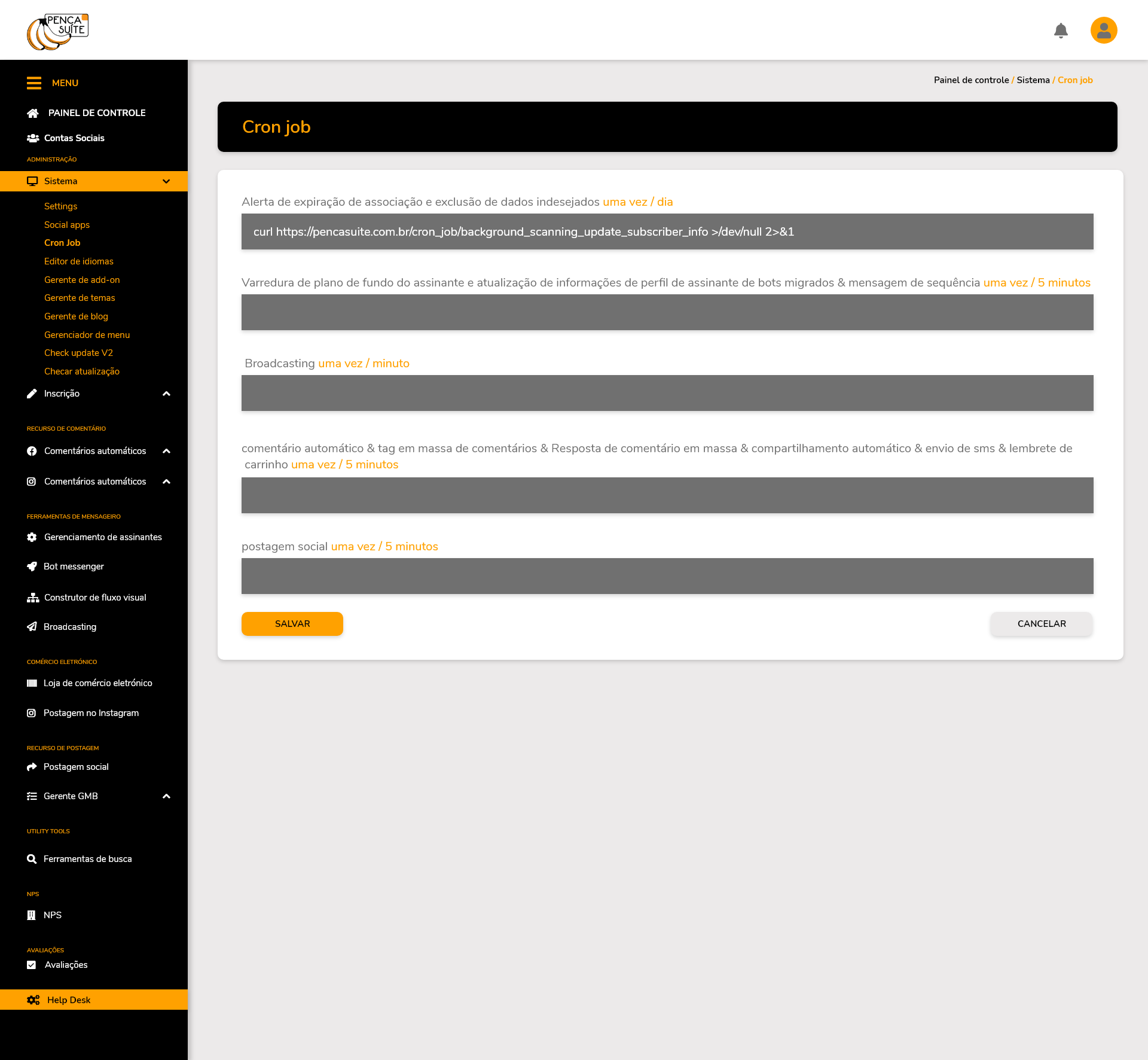
Task: Click the Help Desk gears icon
Action: click(x=33, y=1000)
